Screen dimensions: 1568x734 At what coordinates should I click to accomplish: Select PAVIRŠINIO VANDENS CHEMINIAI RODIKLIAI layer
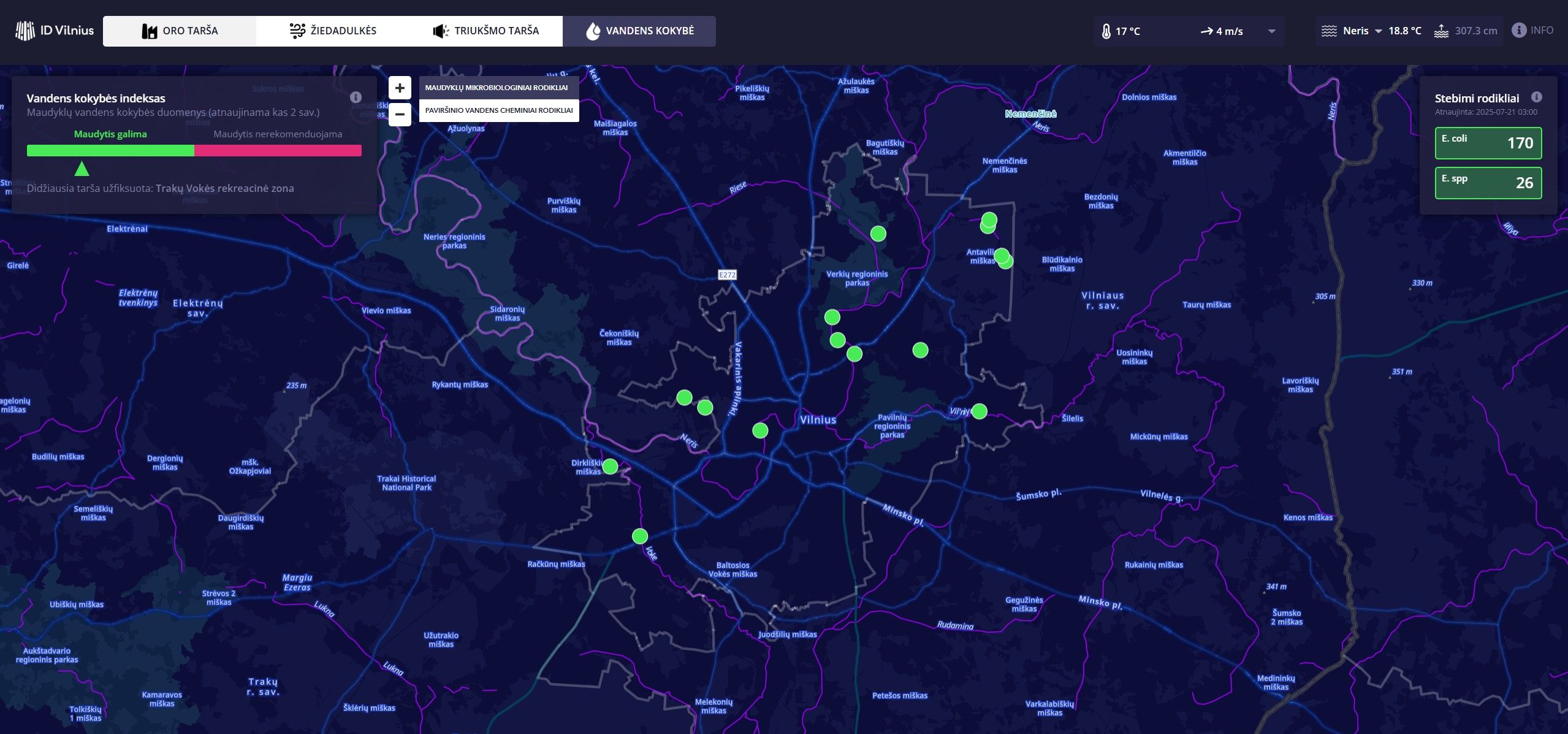(498, 110)
